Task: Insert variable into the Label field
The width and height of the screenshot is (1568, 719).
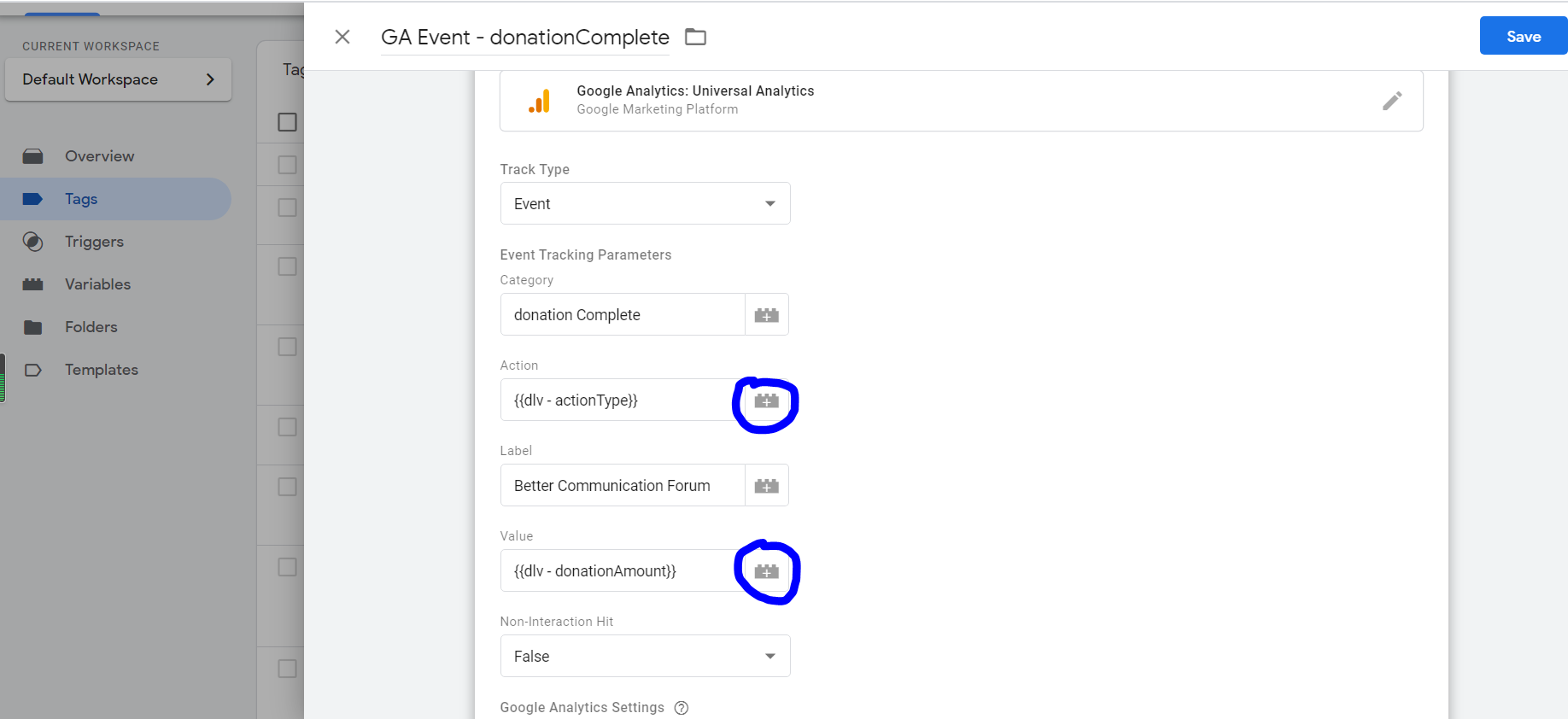Action: (767, 486)
